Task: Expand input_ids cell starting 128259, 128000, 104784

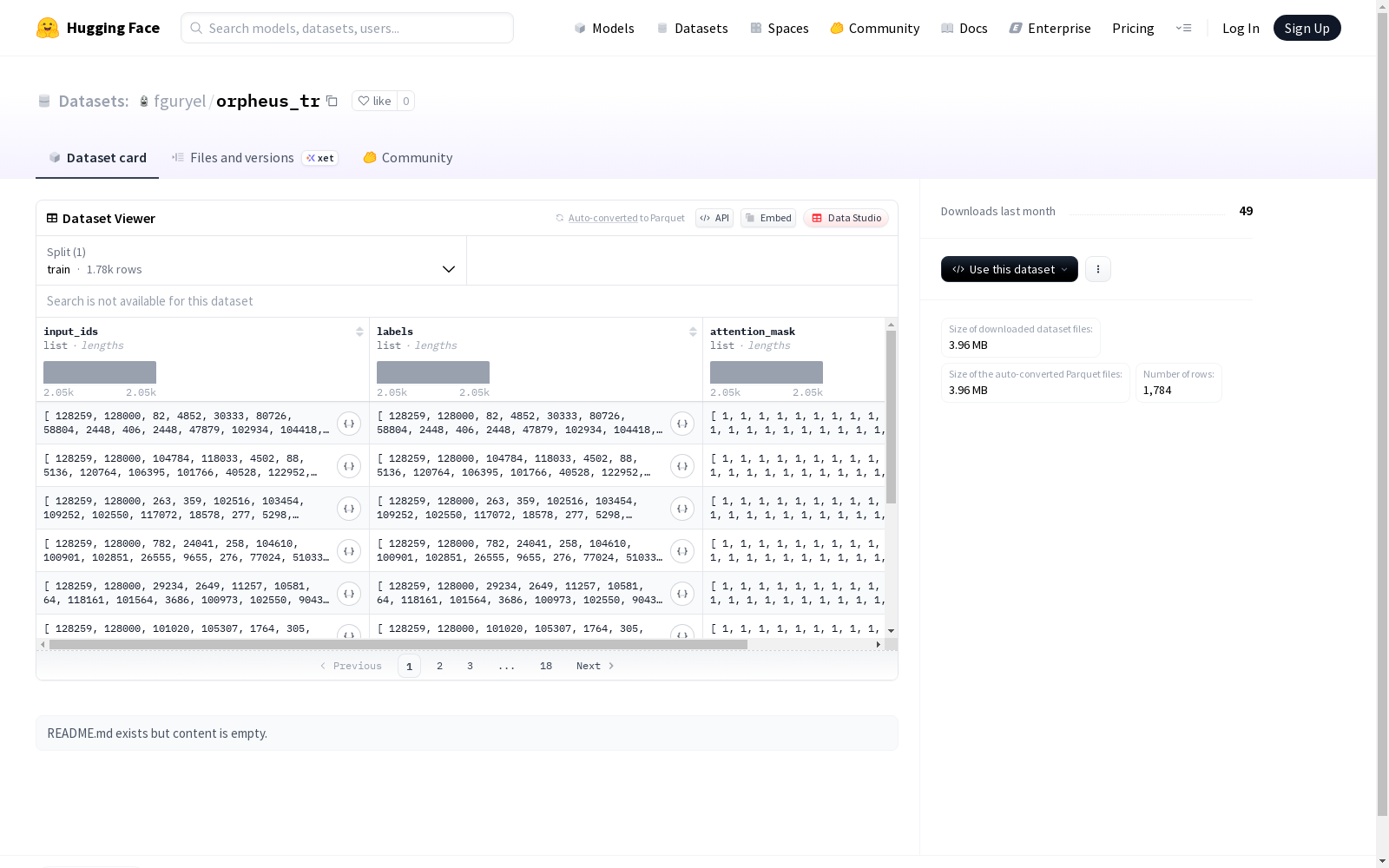Action: pos(349,466)
